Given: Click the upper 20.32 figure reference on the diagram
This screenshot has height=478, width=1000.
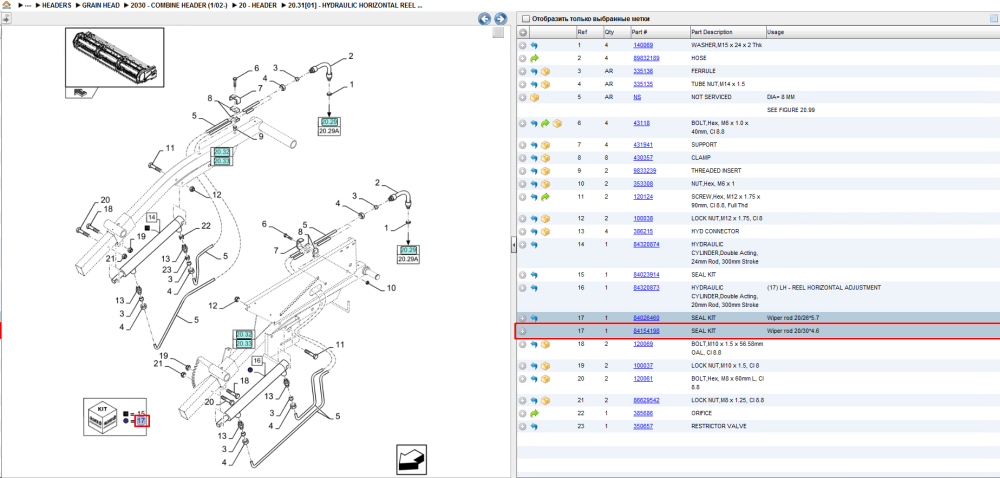Looking at the screenshot, I should [221, 152].
